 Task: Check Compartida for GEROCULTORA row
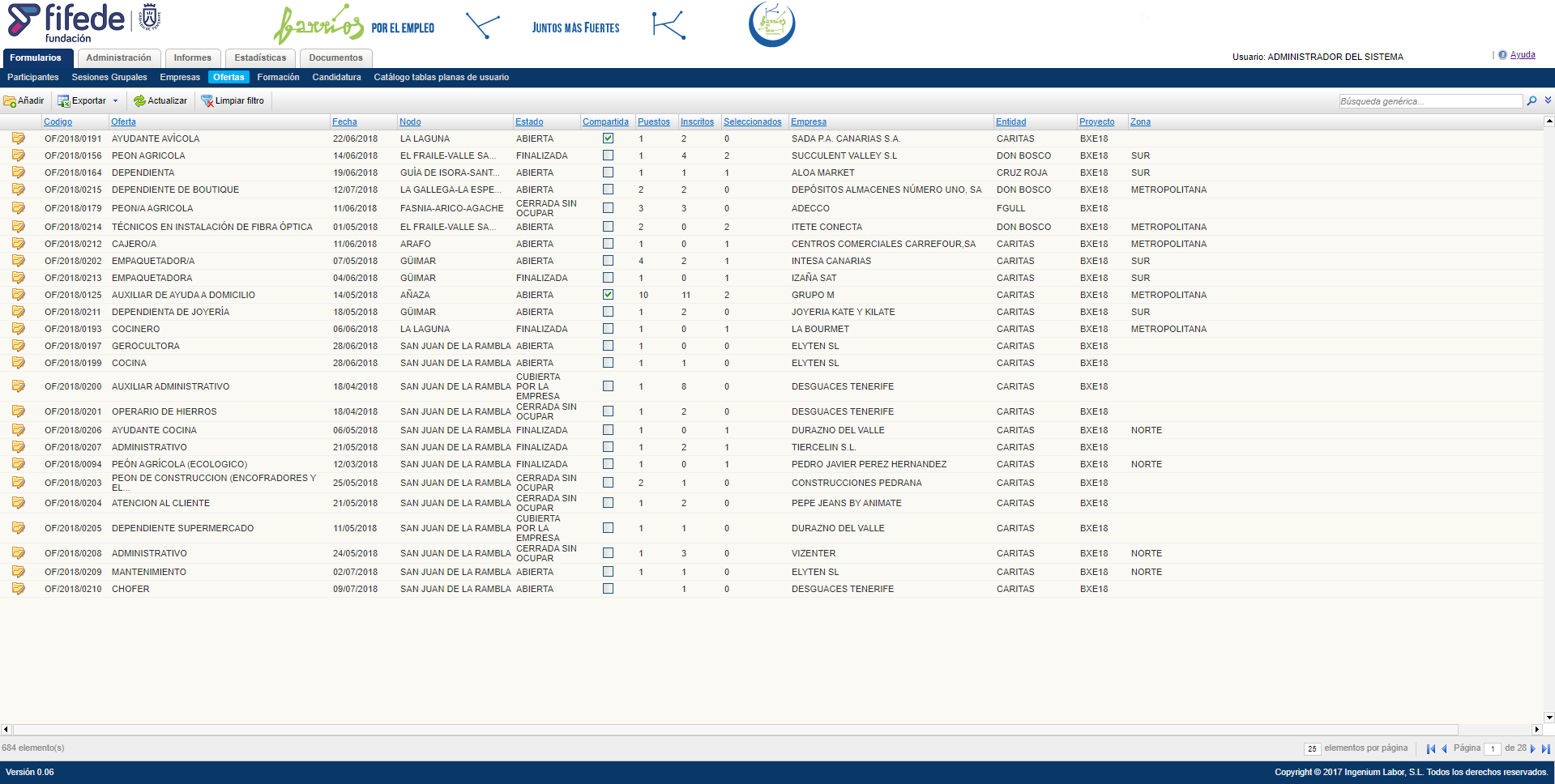tap(608, 346)
